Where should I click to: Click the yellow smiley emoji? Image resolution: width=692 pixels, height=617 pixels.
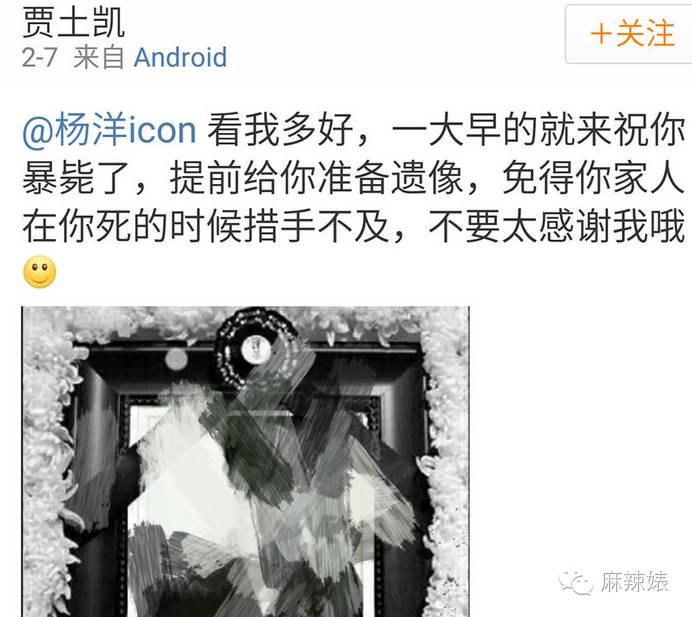coord(40,272)
